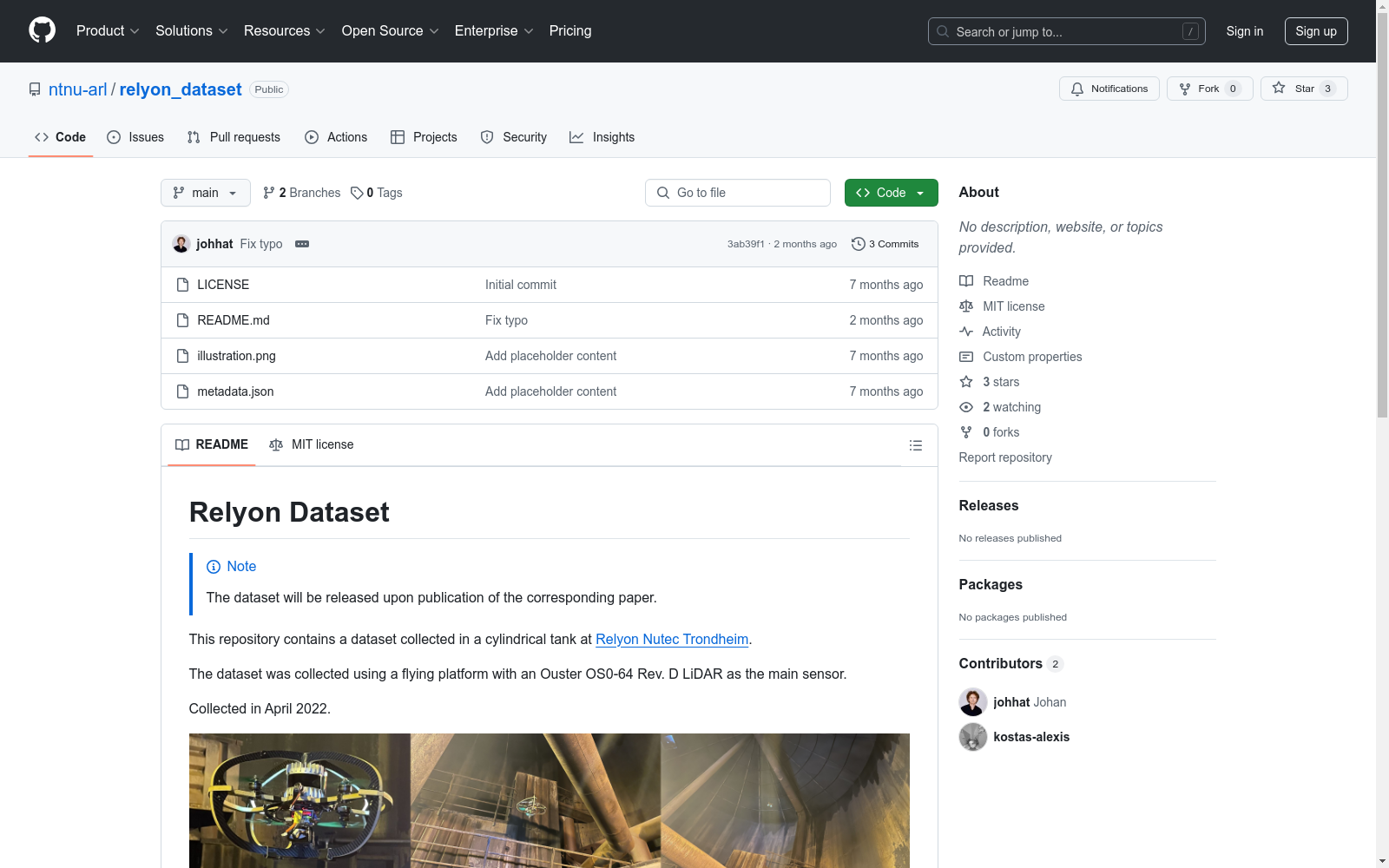This screenshot has width=1389, height=868.
Task: Click the watching eye icon
Action: click(966, 407)
